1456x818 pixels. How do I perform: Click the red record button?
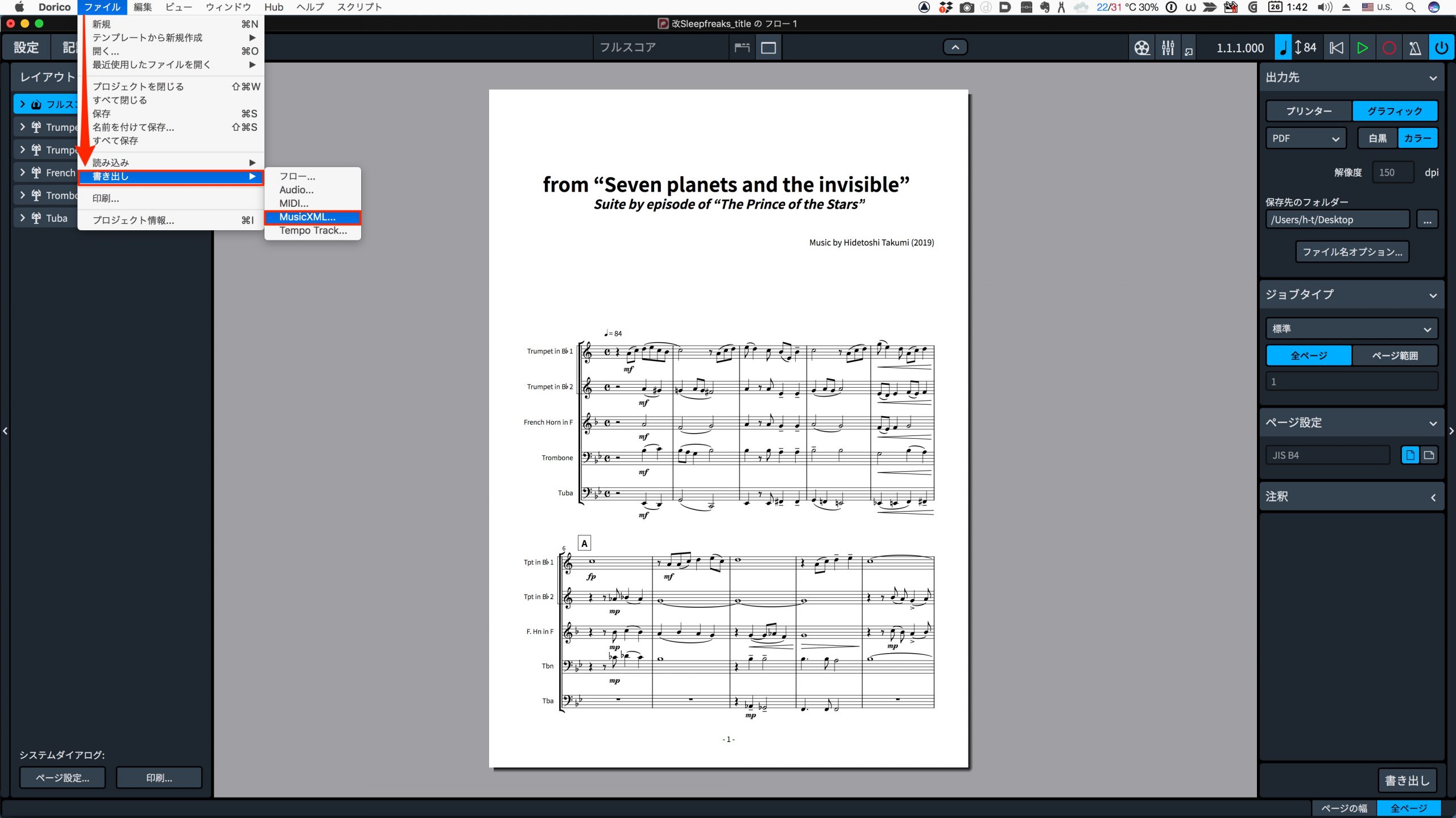[1389, 48]
